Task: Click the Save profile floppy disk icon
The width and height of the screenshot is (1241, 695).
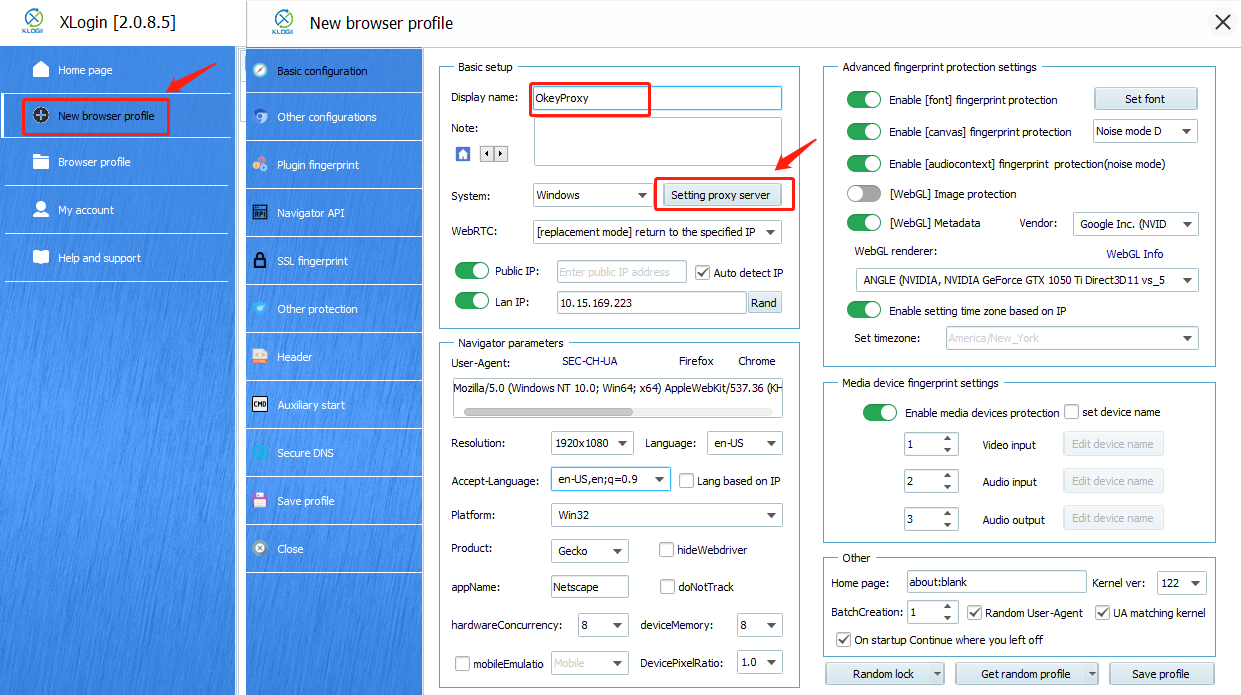Action: pos(260,501)
